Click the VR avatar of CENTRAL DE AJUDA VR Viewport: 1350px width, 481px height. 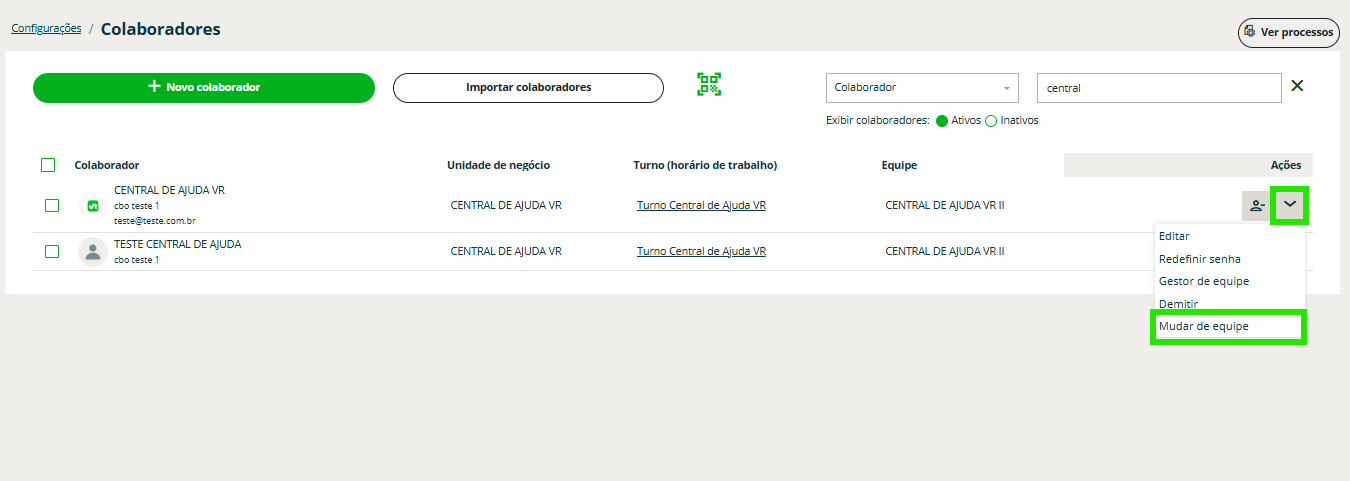(x=93, y=205)
